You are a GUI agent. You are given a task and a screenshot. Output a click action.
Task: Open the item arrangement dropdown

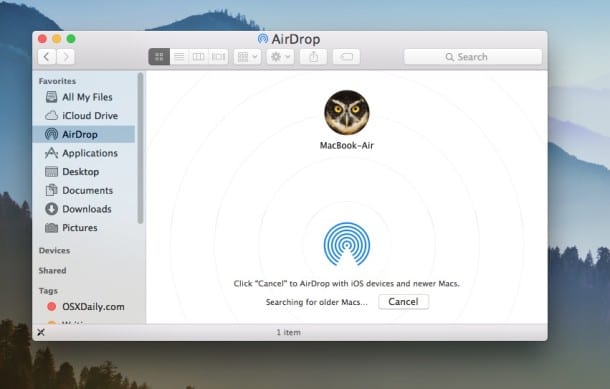247,57
